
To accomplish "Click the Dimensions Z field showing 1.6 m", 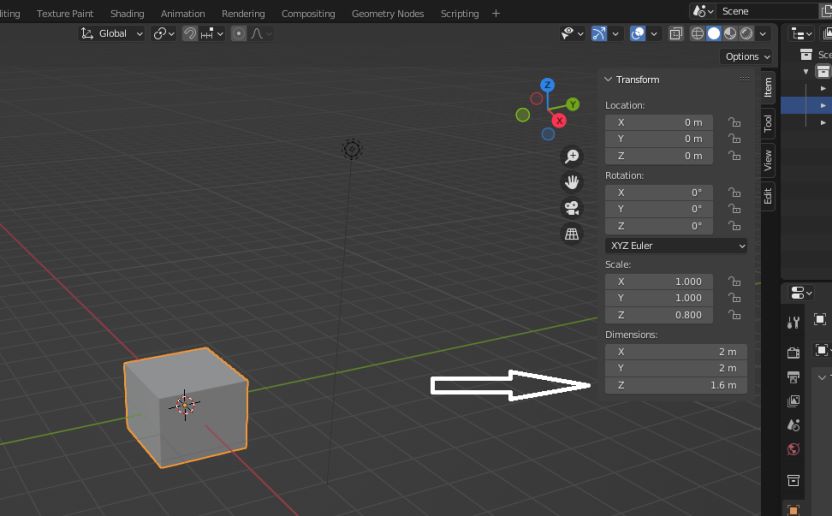I will click(x=676, y=385).
